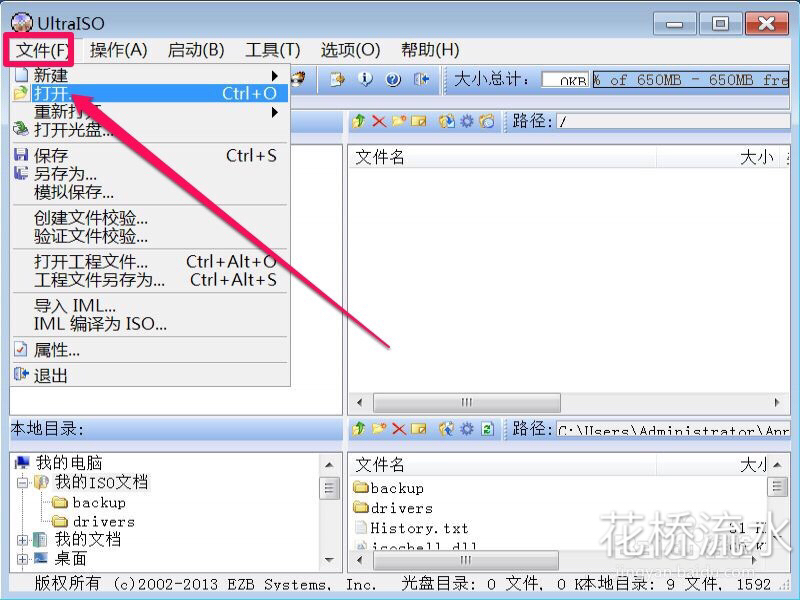The height and width of the screenshot is (600, 800).
Task: Open extract settings gear icon on ISO toolbar
Action: tap(467, 121)
